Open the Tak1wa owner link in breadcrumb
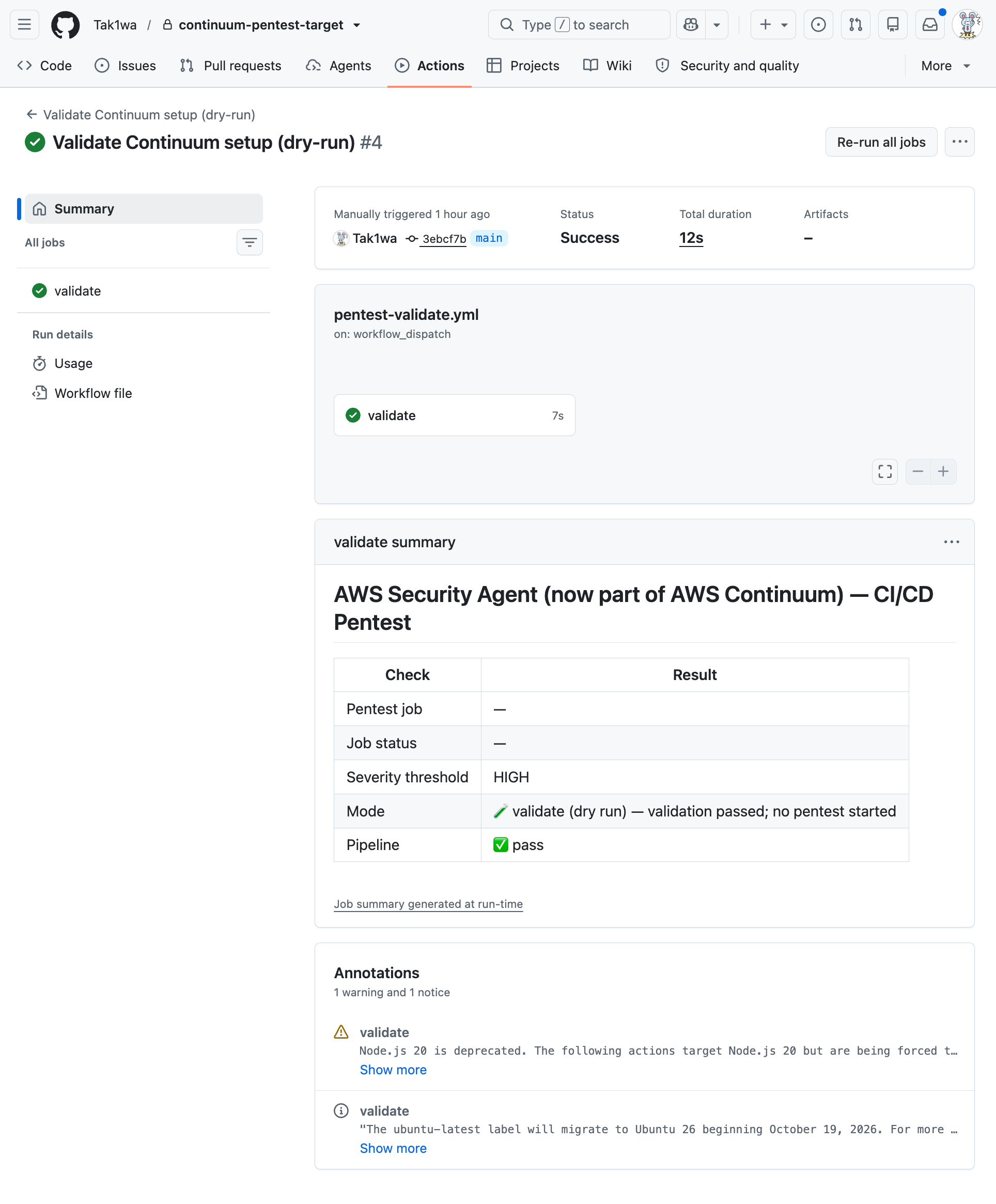Image resolution: width=996 pixels, height=1204 pixels. click(x=115, y=25)
